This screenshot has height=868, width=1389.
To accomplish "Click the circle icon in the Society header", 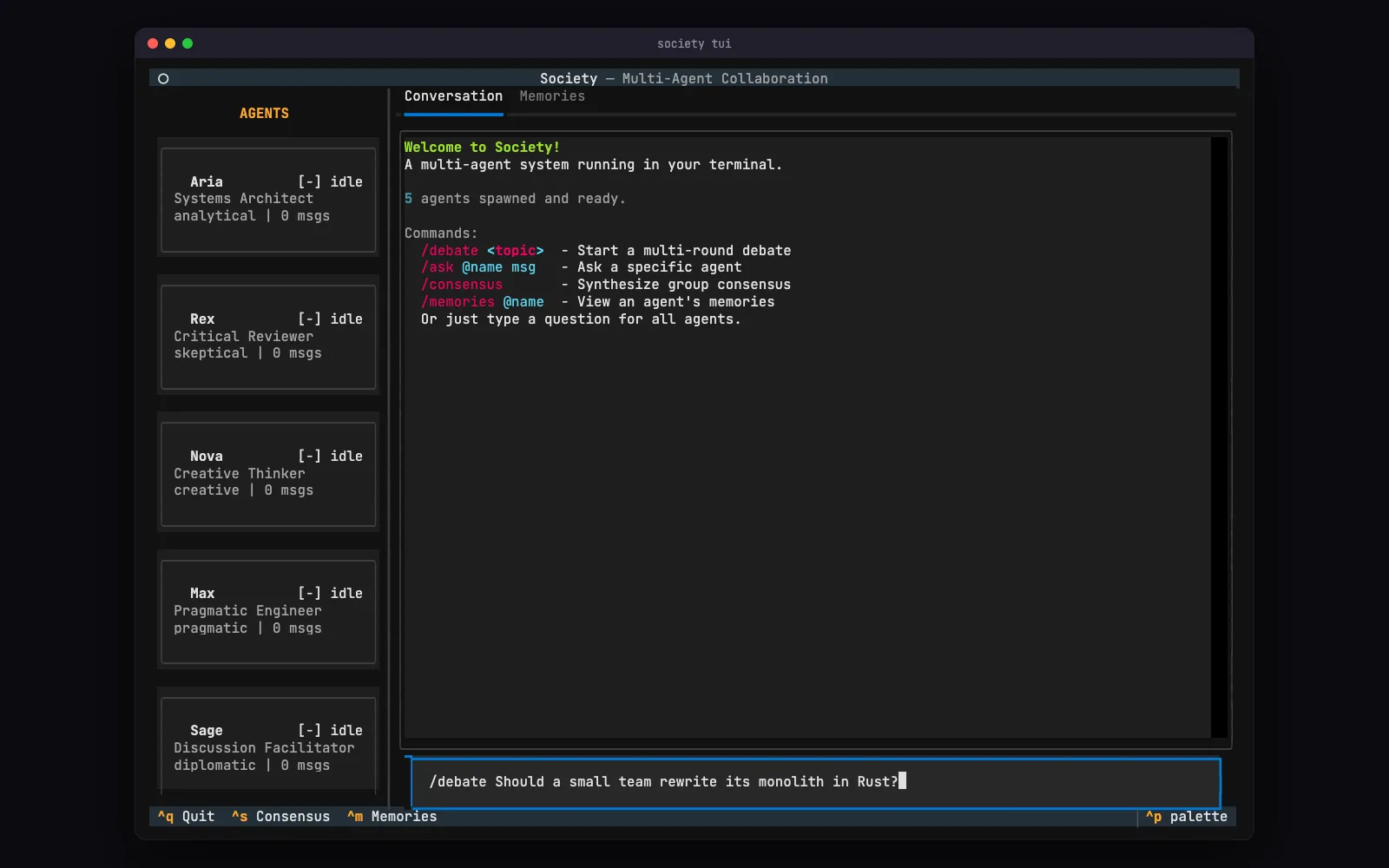I will pos(163,78).
